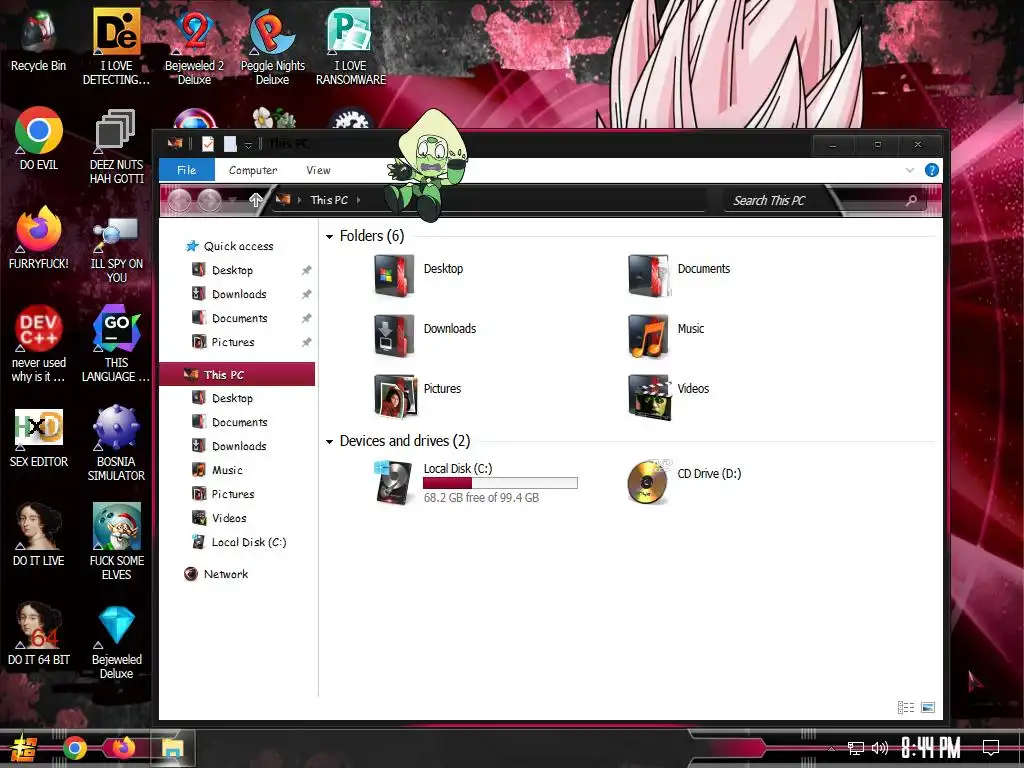Select the Music folder in main pane
Image resolution: width=1024 pixels, height=768 pixels.
coord(666,336)
